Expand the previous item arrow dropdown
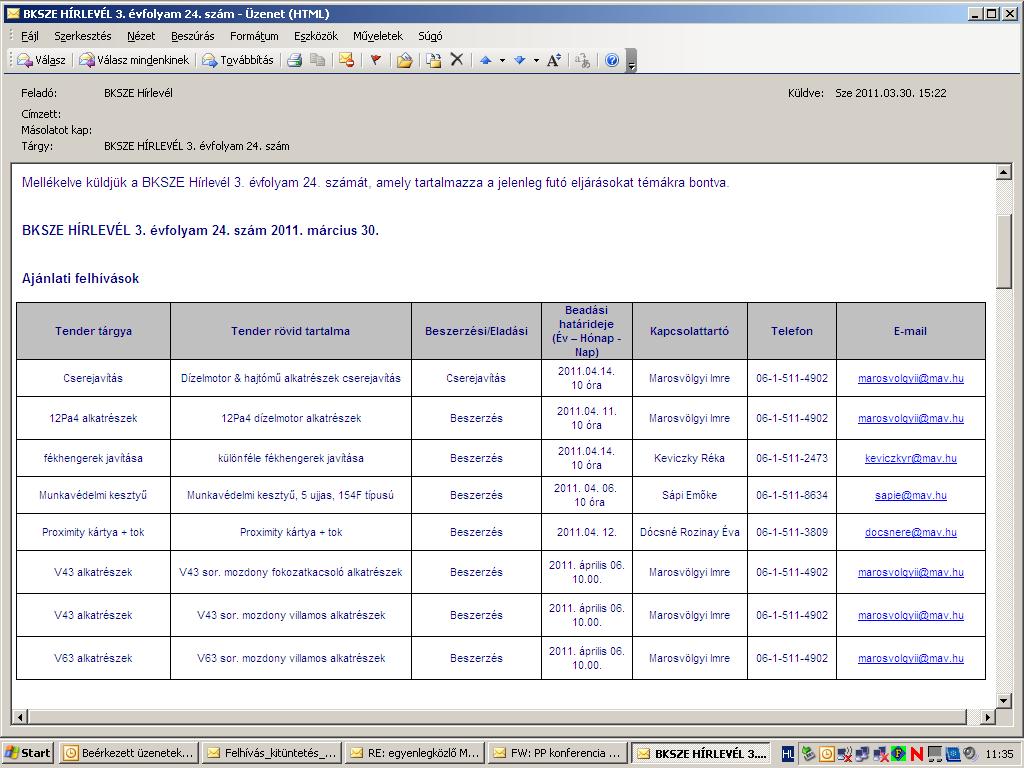This screenshot has width=1024, height=768. [502, 60]
